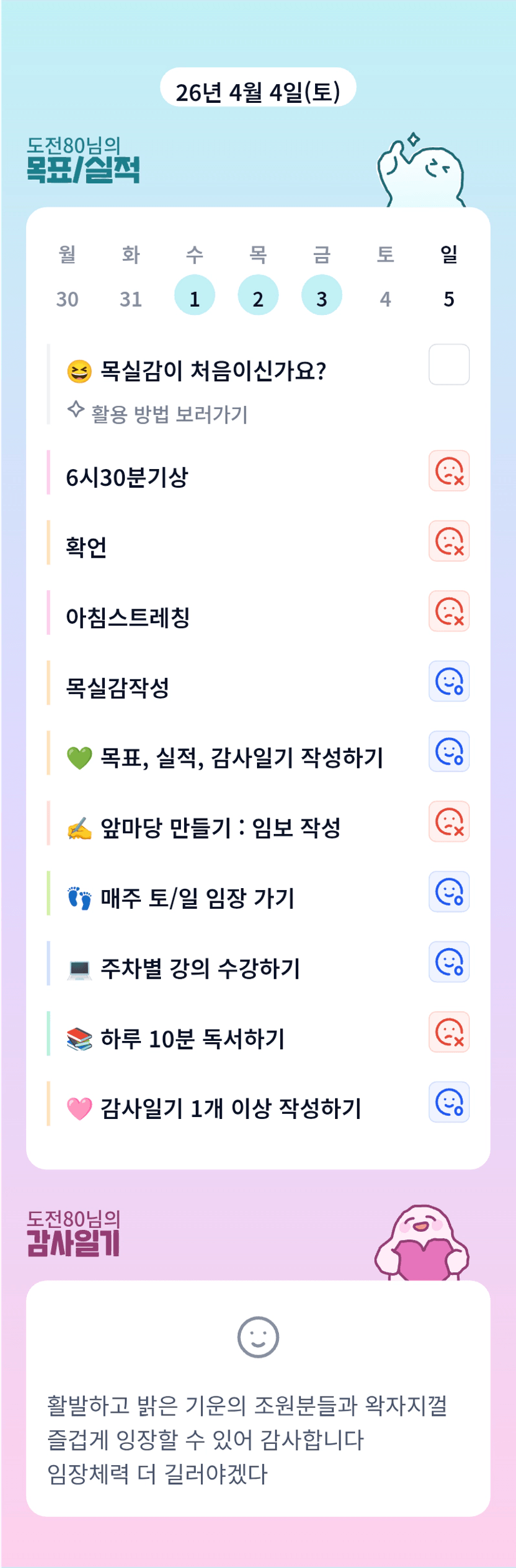
Task: Open the 활용 방법 보러가기 link
Action: 168,414
